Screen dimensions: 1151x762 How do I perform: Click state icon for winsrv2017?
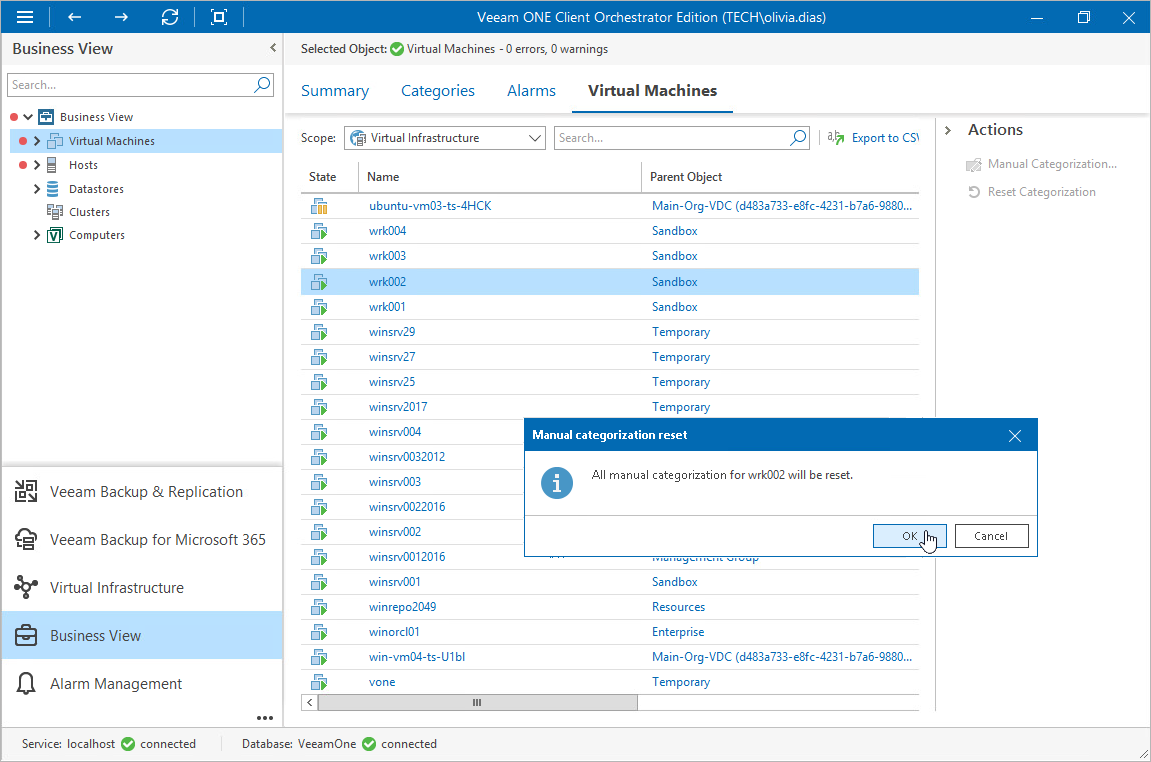point(319,407)
